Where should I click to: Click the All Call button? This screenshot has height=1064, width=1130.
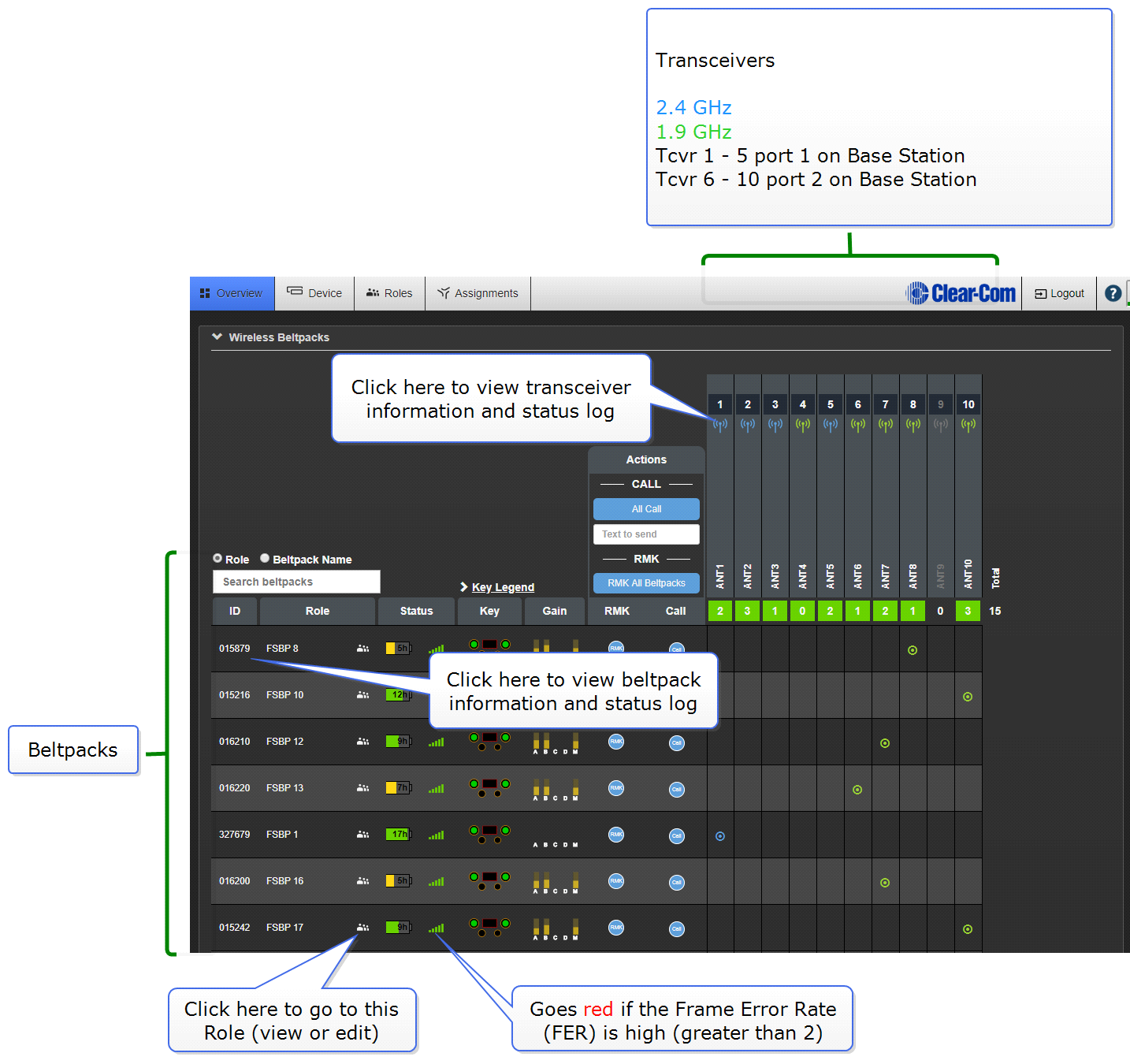(x=646, y=509)
